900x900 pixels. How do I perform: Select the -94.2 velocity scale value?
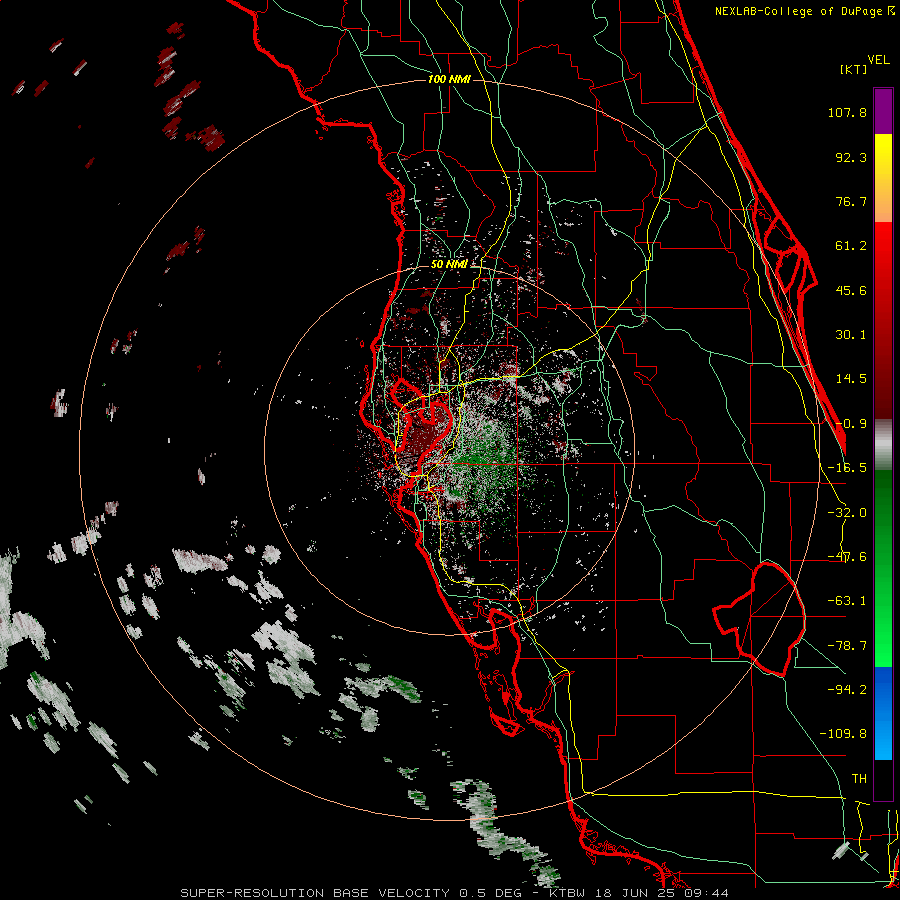[x=847, y=689]
